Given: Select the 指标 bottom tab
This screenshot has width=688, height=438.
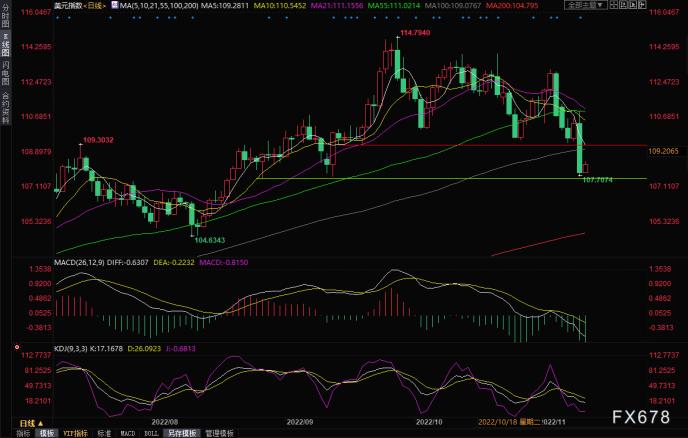Looking at the screenshot, I should tap(23, 433).
